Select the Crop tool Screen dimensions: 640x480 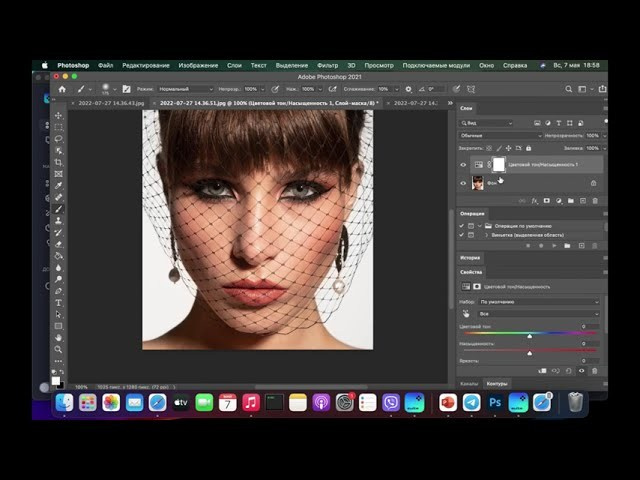coord(59,162)
